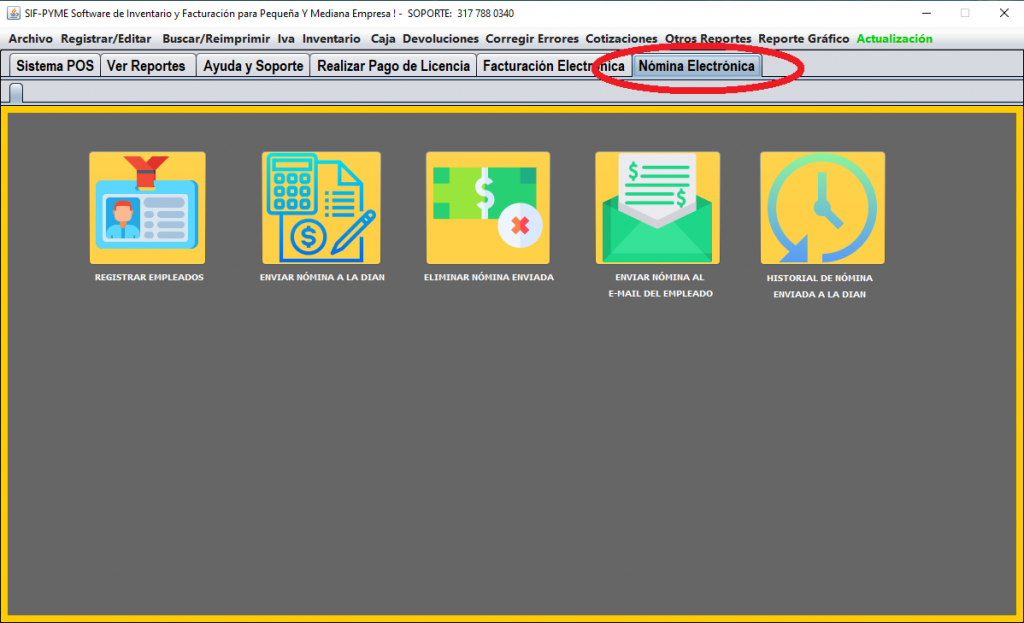Open the Inventario menu
1024x623 pixels.
pyautogui.click(x=331, y=39)
